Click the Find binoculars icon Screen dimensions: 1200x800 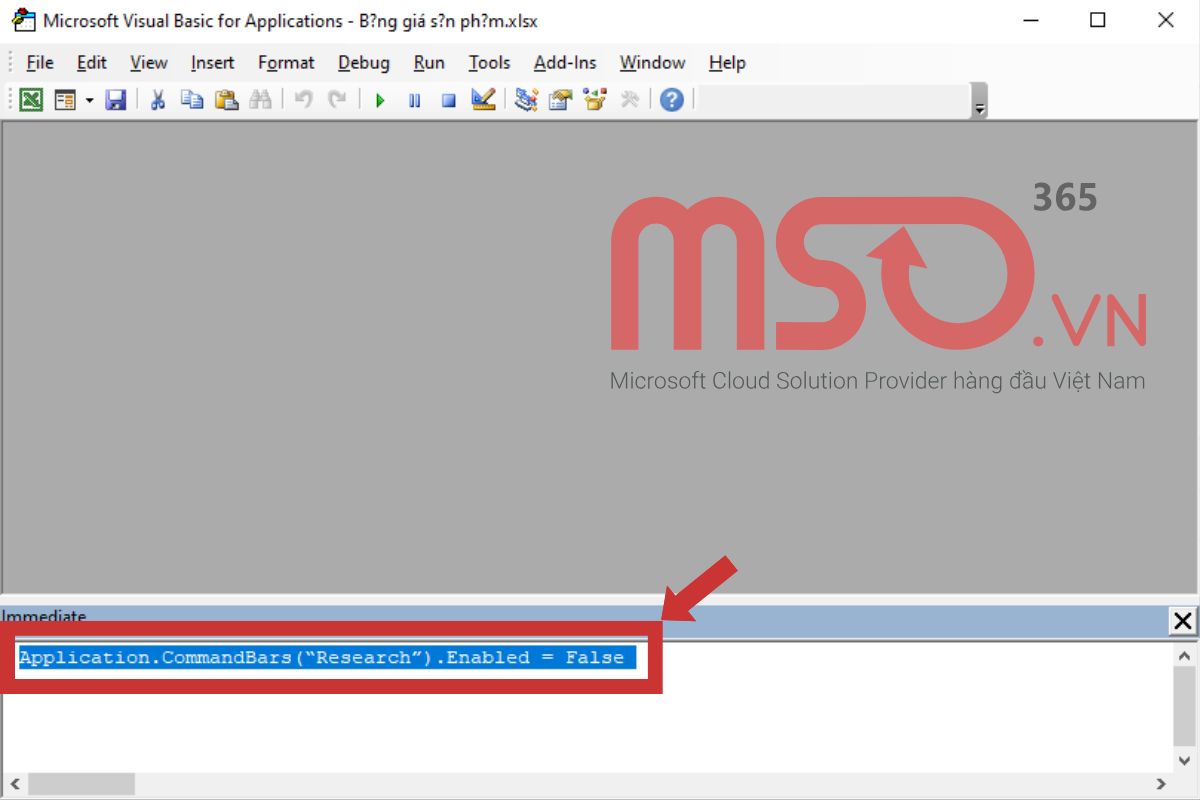coord(260,100)
